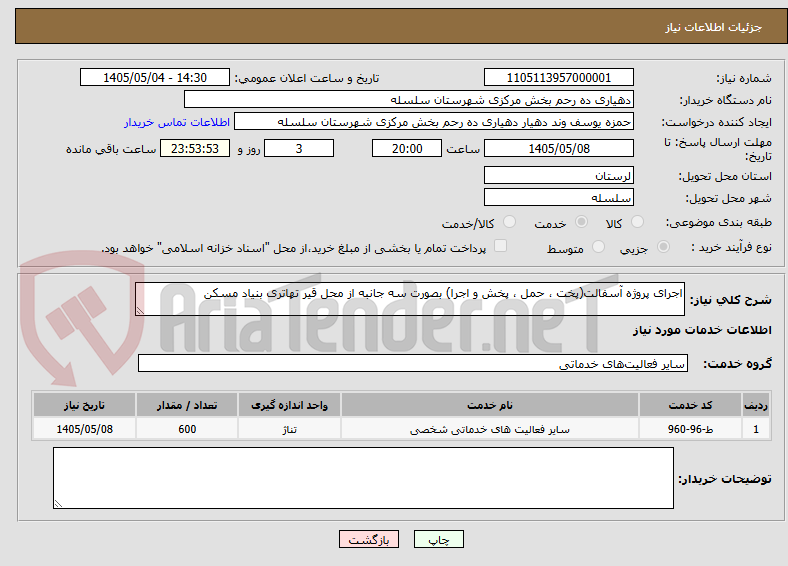788x566 pixels.
Task: Open the اطلاعات تماس خریدار link
Action: pyautogui.click(x=177, y=122)
